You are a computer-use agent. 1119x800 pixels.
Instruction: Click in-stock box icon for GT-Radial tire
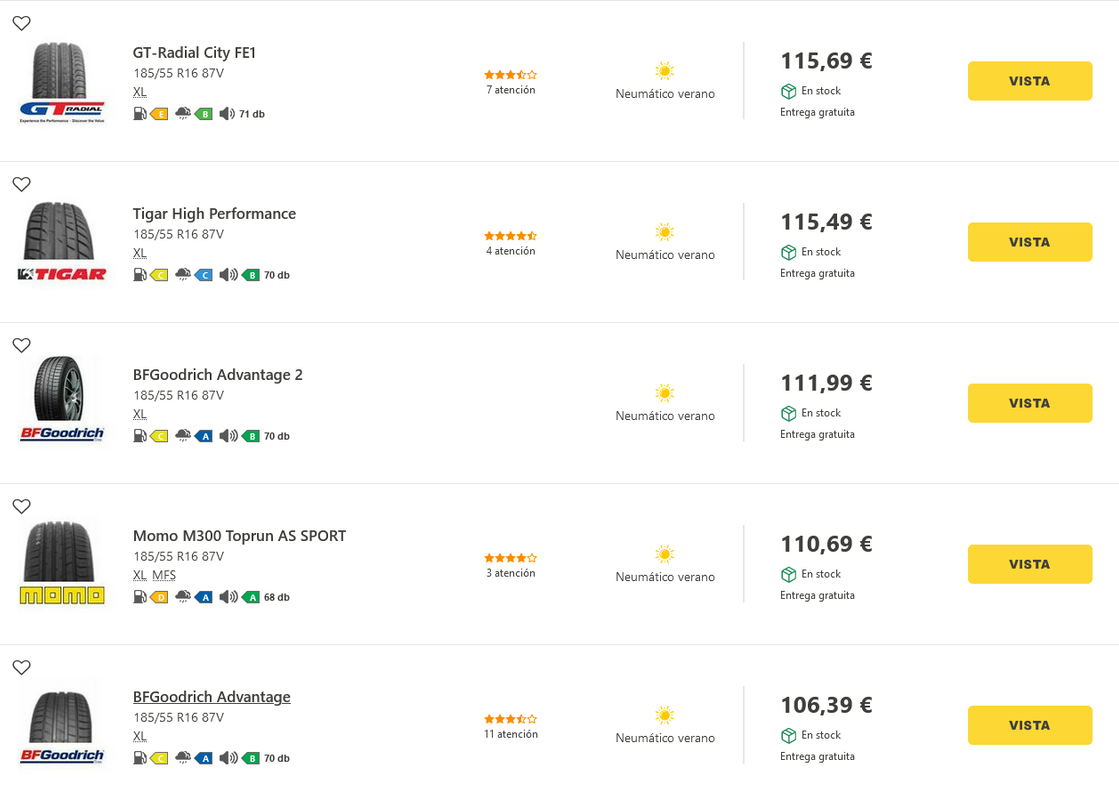point(789,91)
